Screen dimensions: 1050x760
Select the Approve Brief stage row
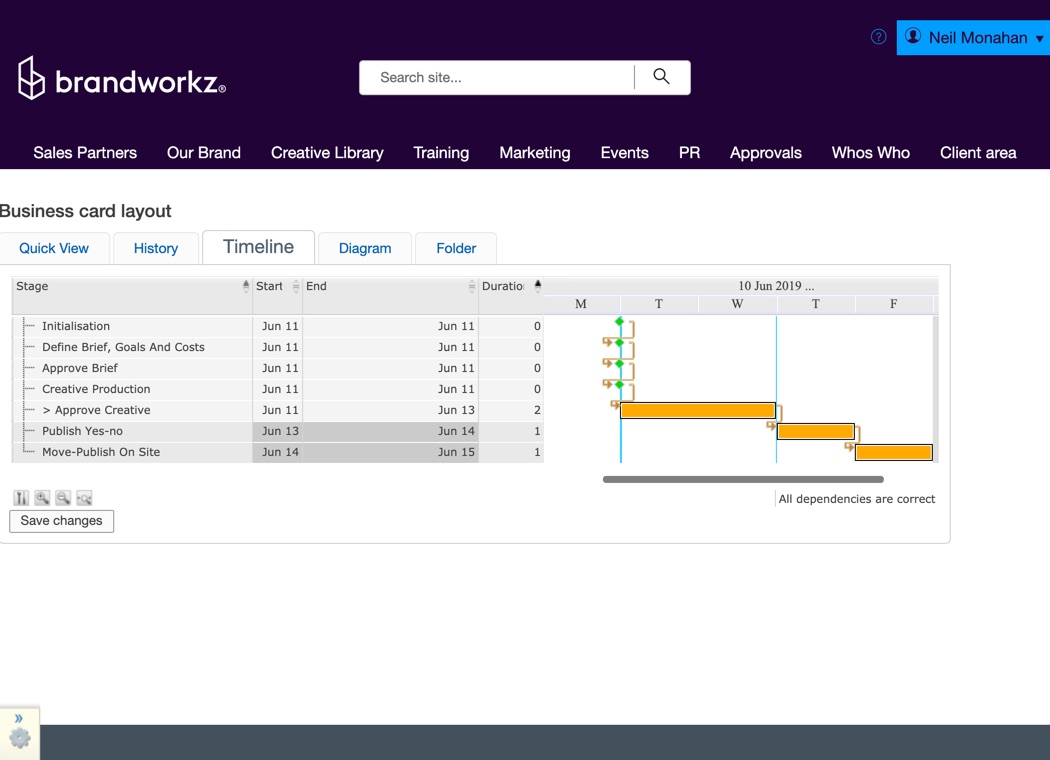[278, 368]
